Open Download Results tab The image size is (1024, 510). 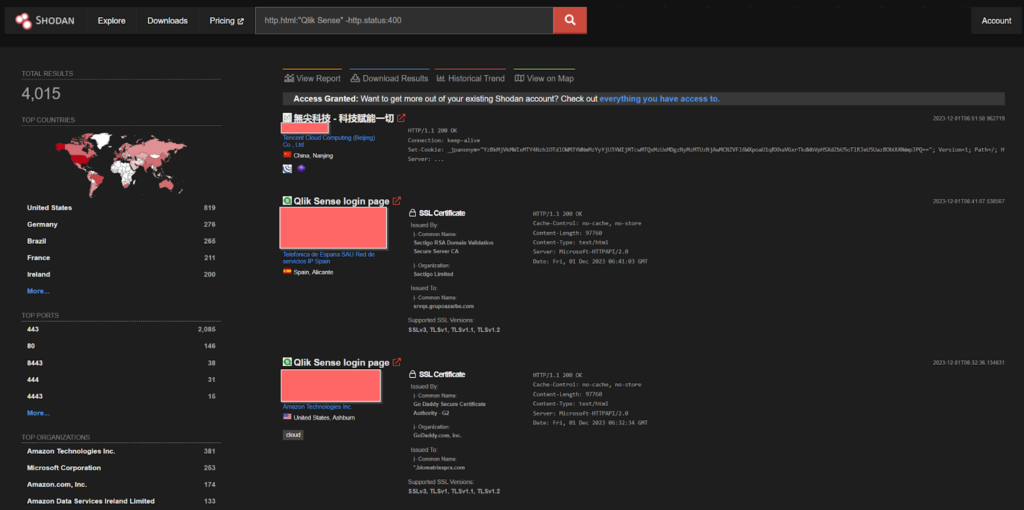pos(389,78)
